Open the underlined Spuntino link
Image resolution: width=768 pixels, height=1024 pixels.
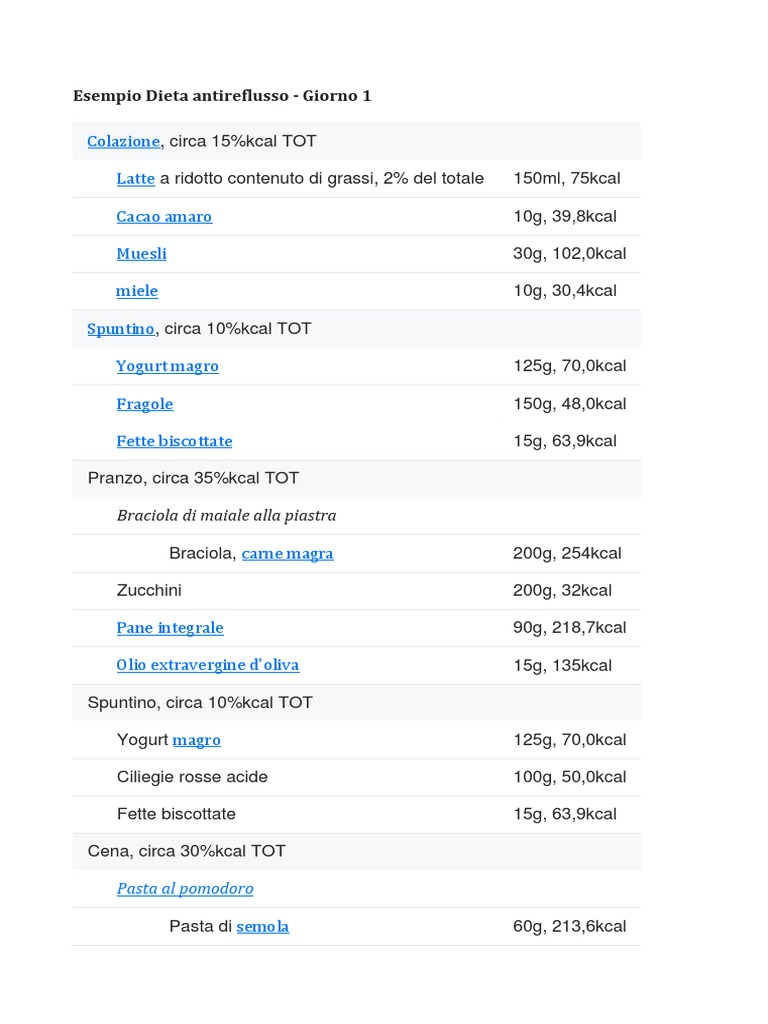(x=121, y=329)
